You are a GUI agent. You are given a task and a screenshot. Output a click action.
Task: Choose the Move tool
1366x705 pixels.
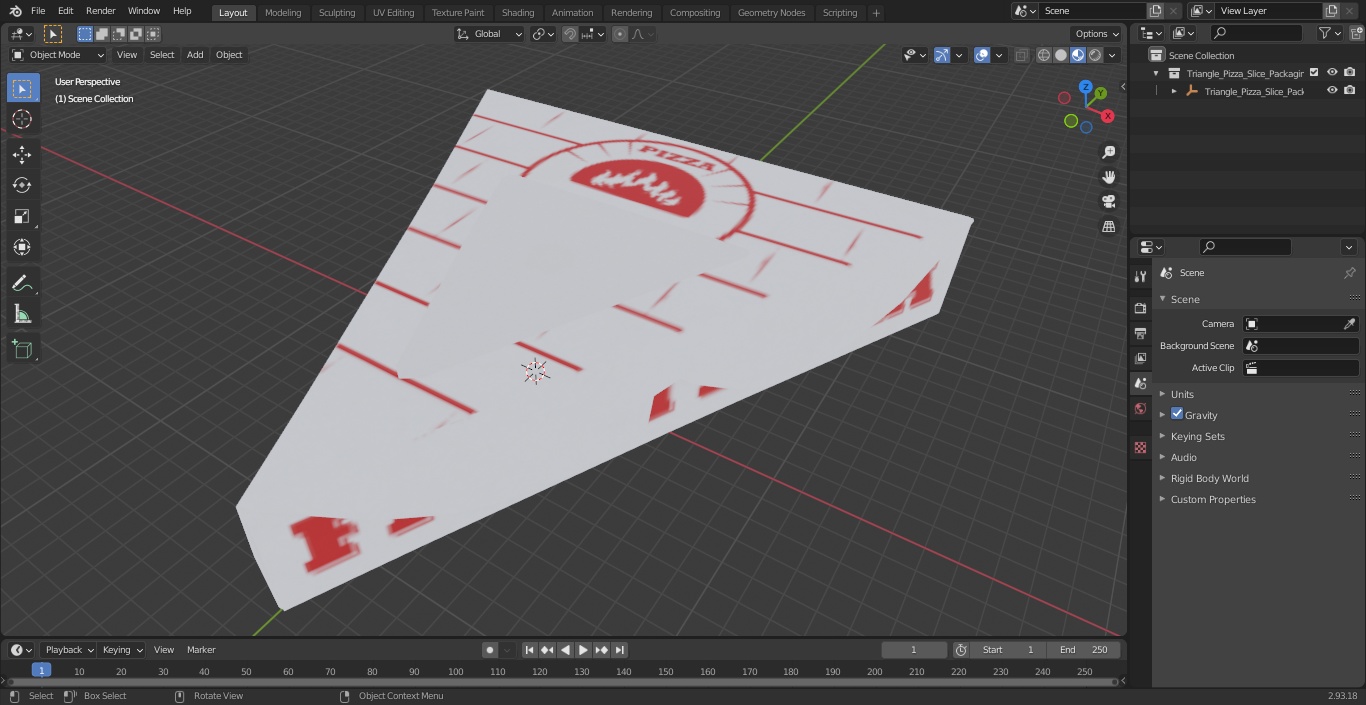click(x=22, y=154)
